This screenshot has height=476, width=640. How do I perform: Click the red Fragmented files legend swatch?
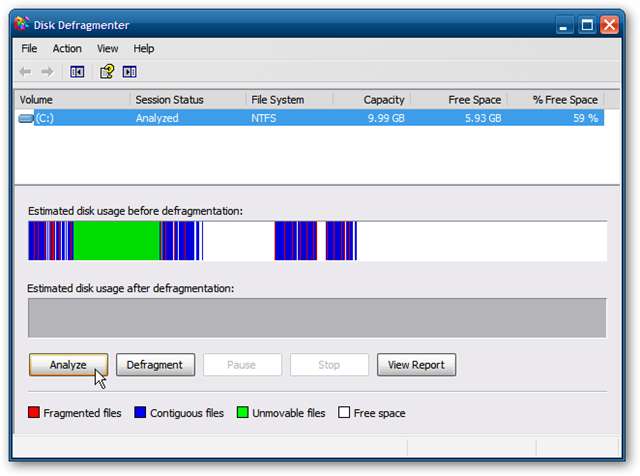coord(35,413)
